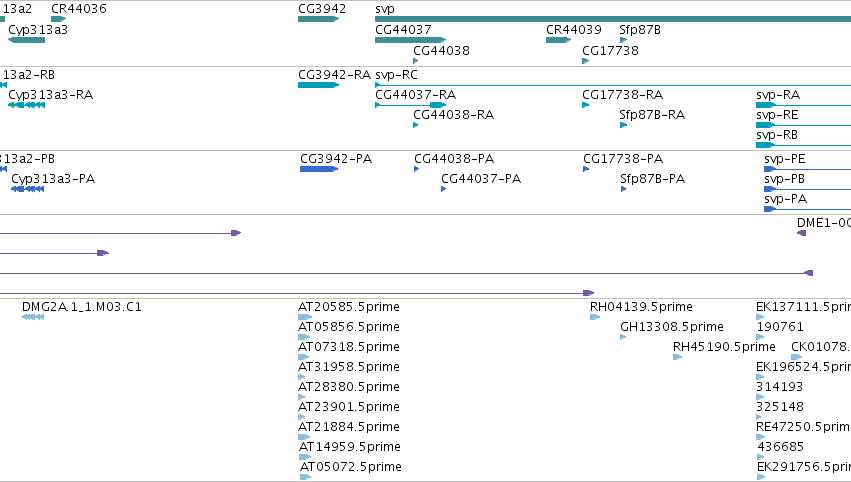Click the Cyp313a3-RA transcript exon arrows
Viewport: 851px width, 482px height.
pyautogui.click(x=27, y=105)
